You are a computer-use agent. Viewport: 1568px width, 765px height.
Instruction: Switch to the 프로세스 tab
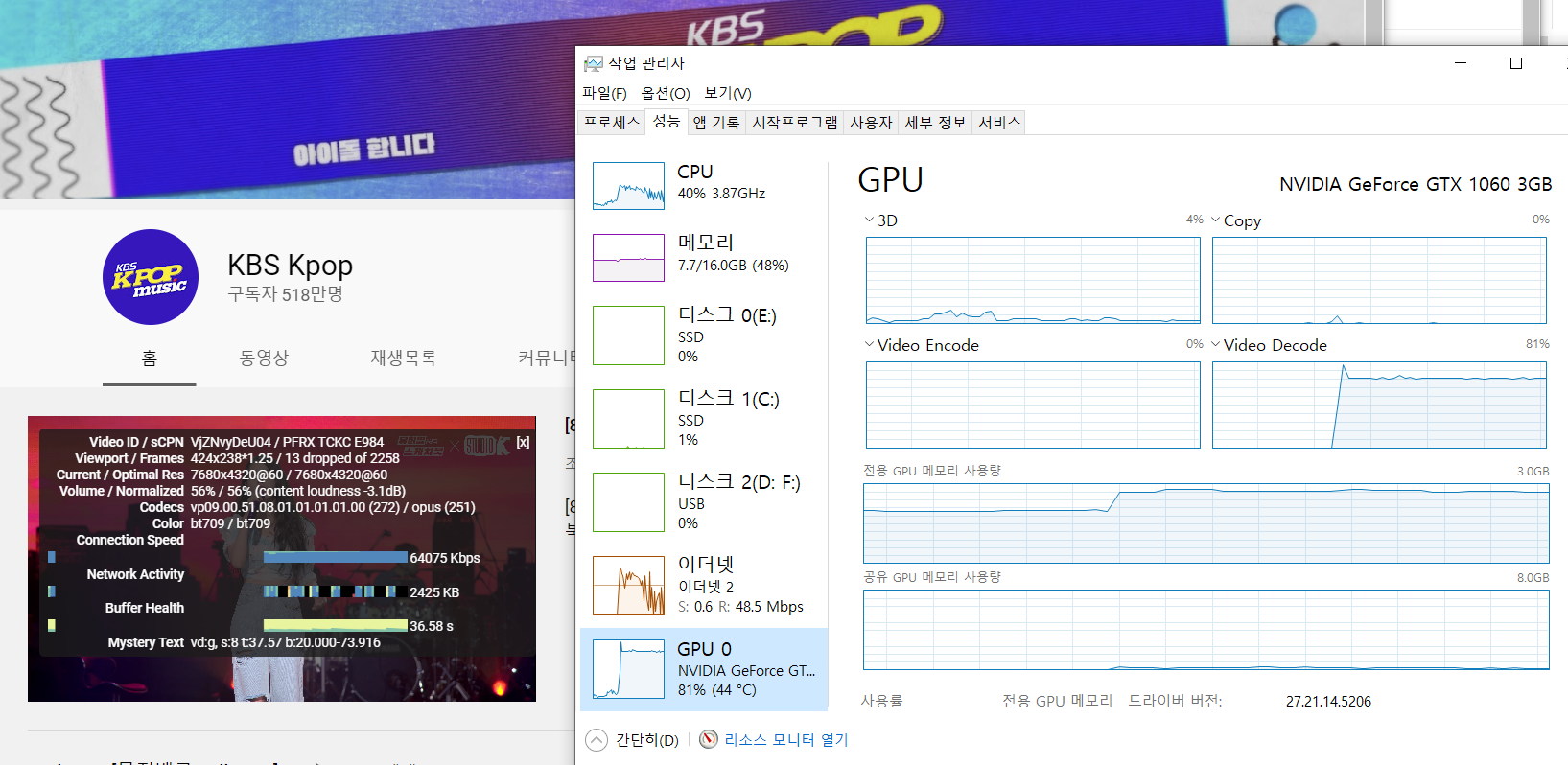[612, 123]
